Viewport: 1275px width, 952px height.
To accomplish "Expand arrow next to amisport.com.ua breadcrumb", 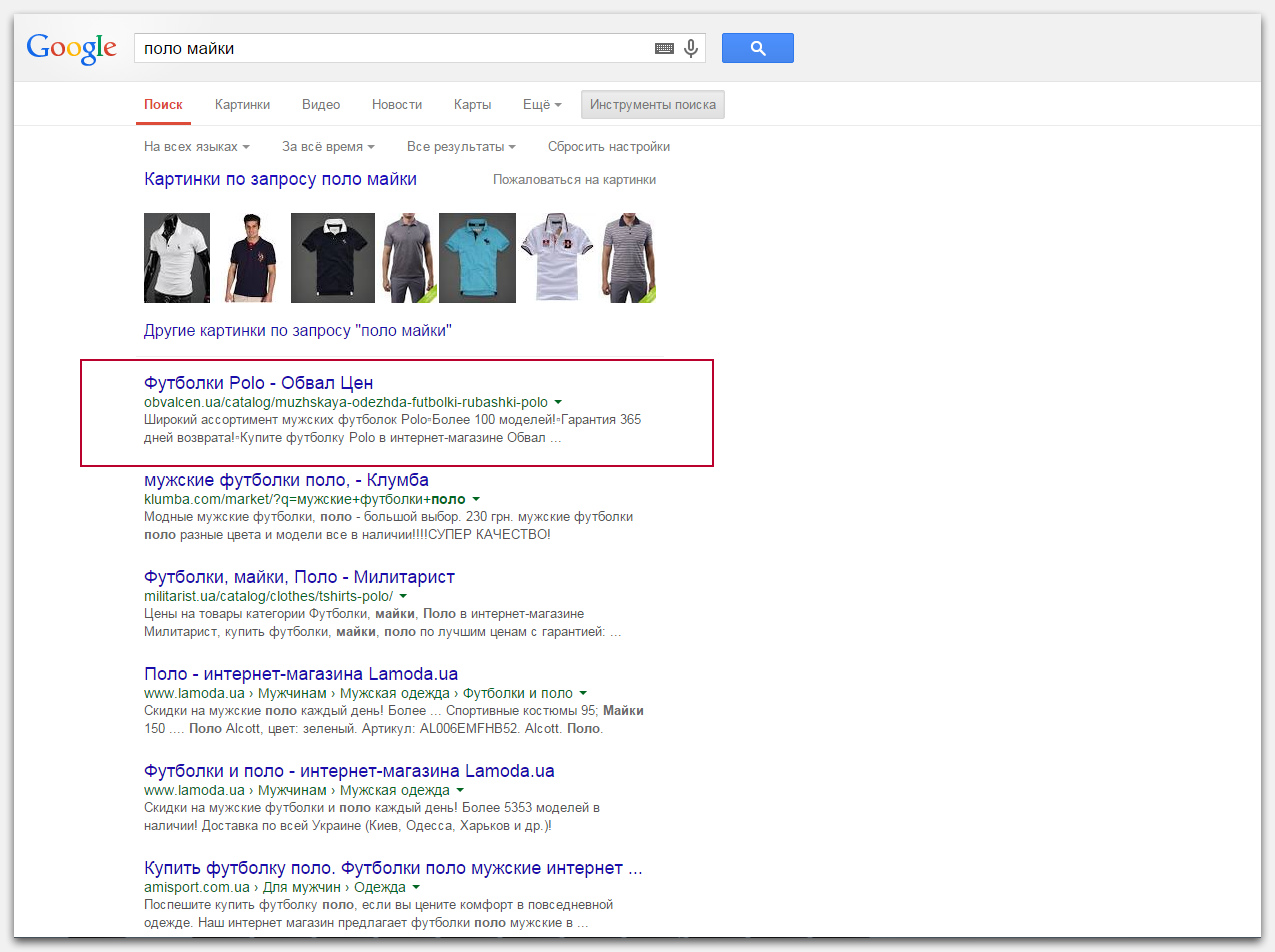I will click(416, 887).
